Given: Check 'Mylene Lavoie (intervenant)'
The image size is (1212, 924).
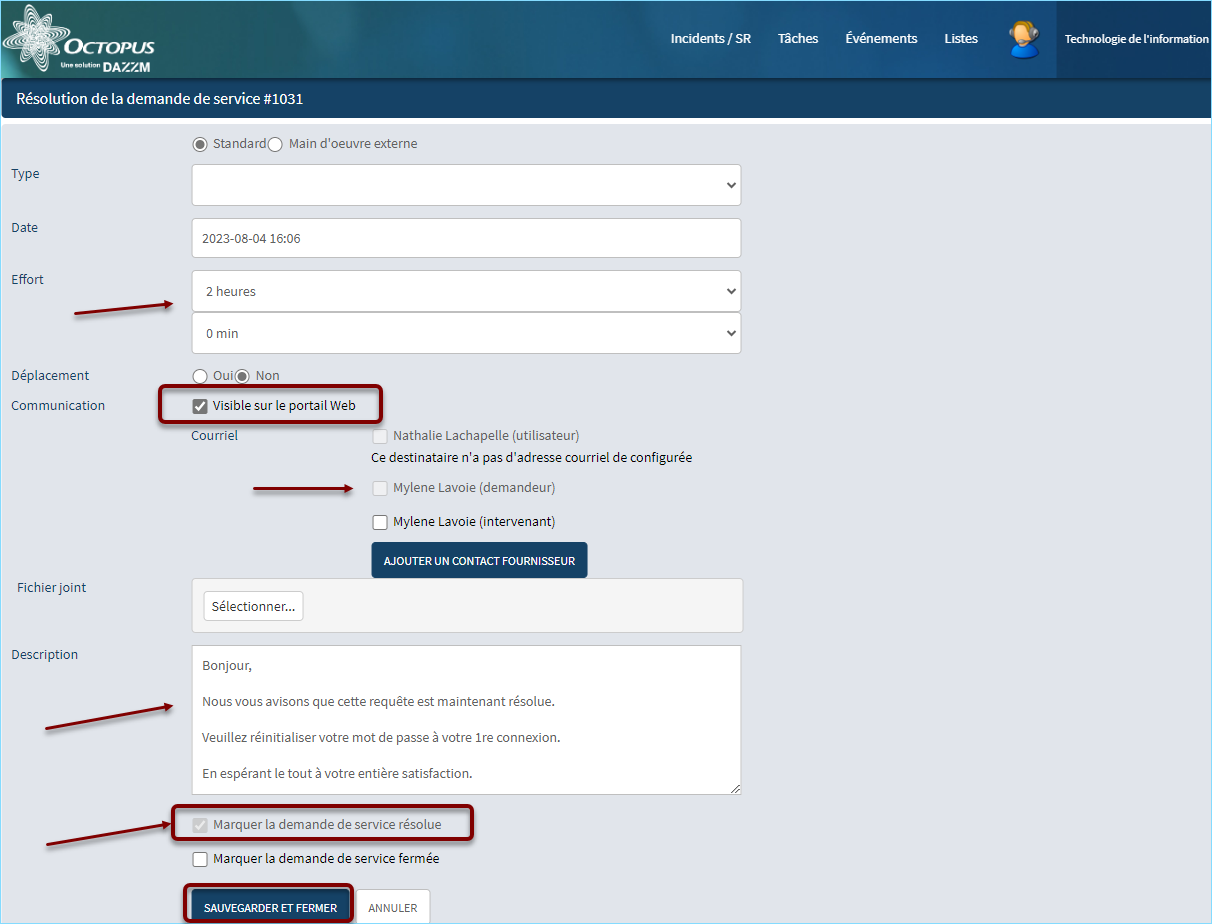Looking at the screenshot, I should [380, 521].
